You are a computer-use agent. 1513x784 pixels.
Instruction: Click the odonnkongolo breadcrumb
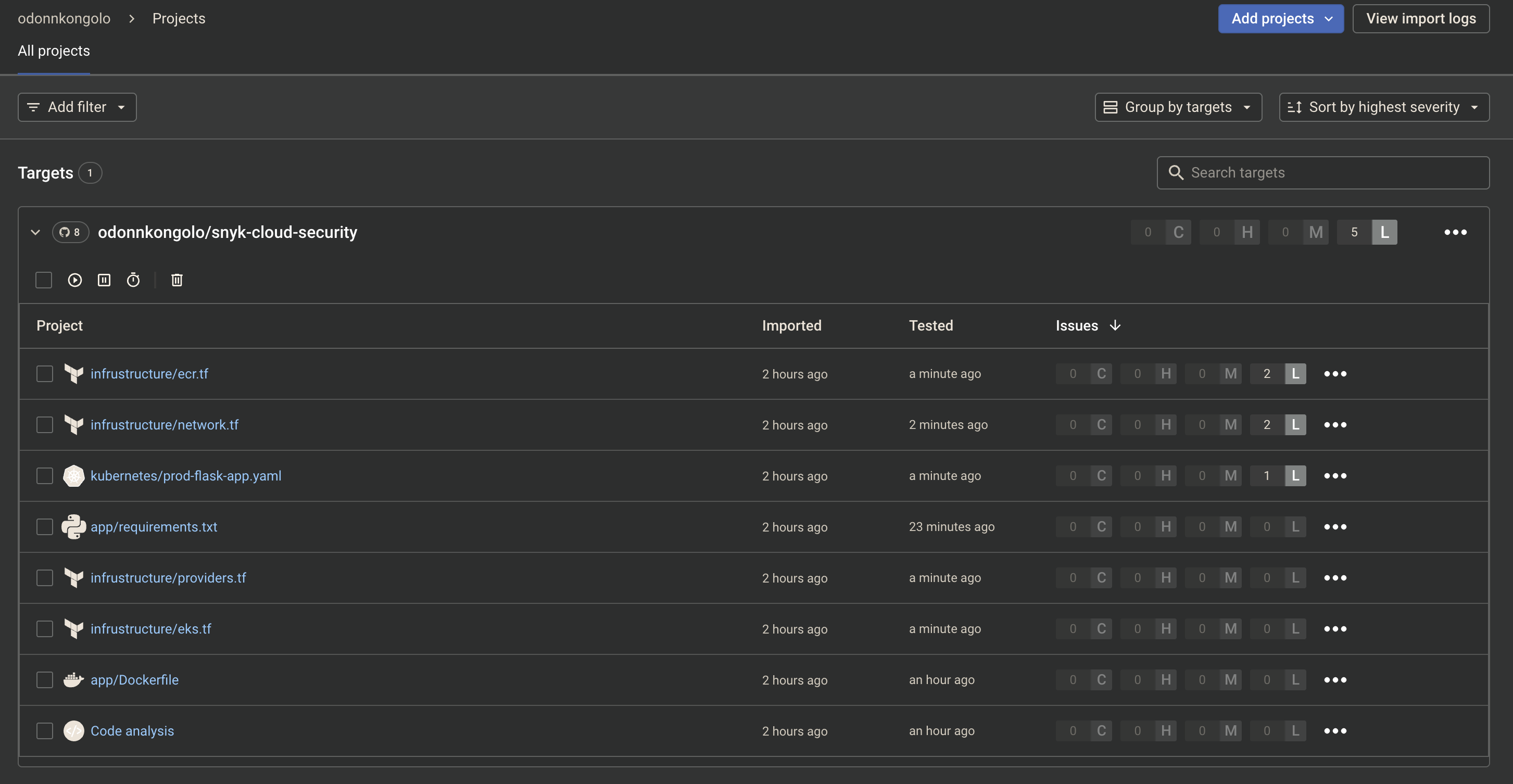64,19
